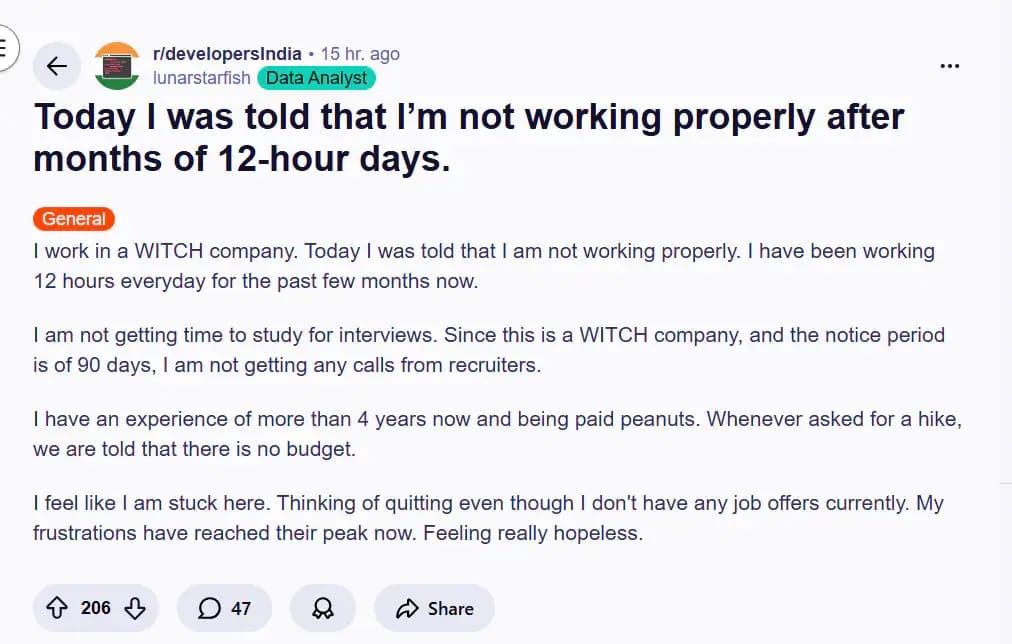Click the r/developersIndia community avatar
1012x644 pixels.
point(116,65)
